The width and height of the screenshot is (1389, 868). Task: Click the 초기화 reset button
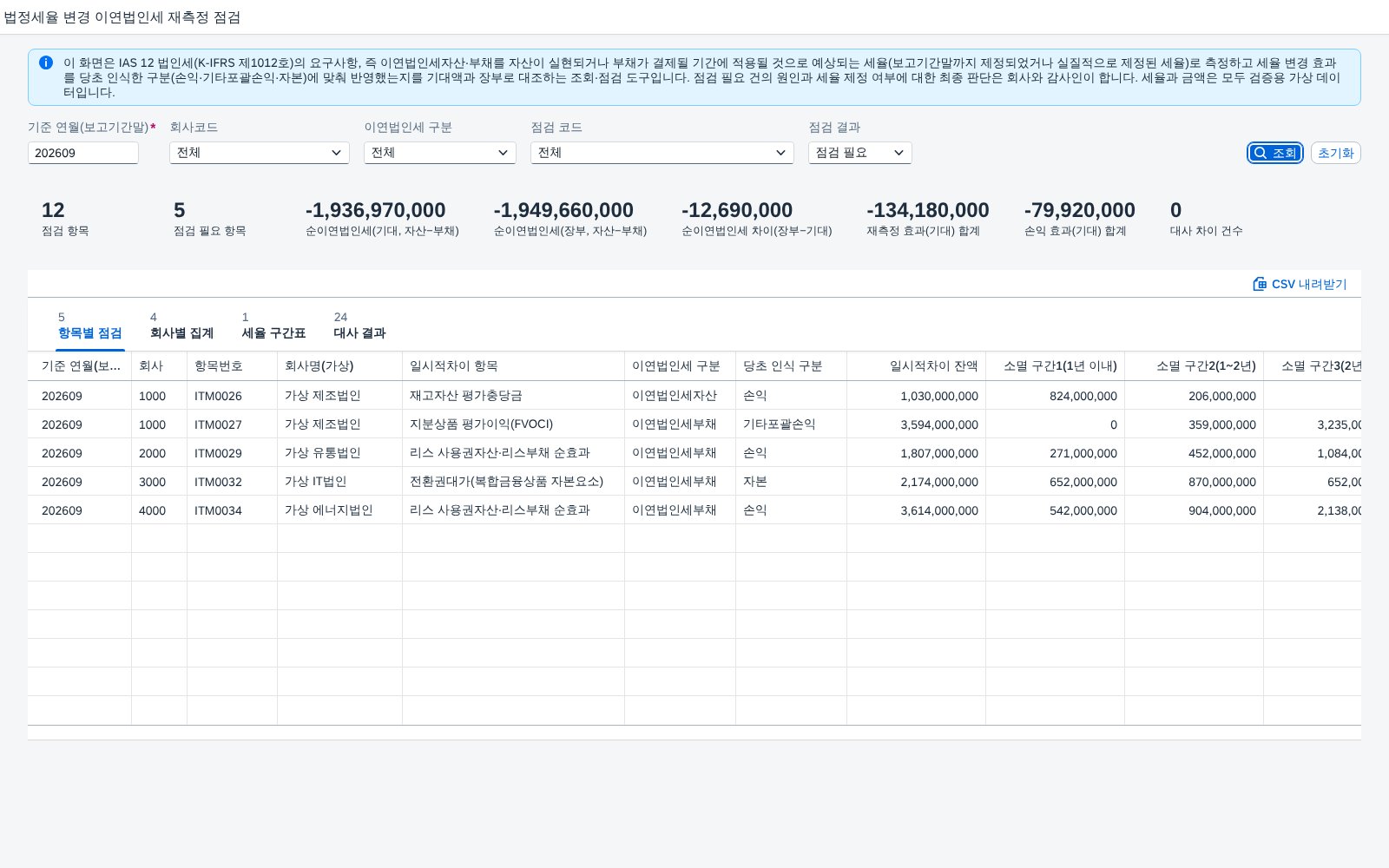click(1335, 153)
